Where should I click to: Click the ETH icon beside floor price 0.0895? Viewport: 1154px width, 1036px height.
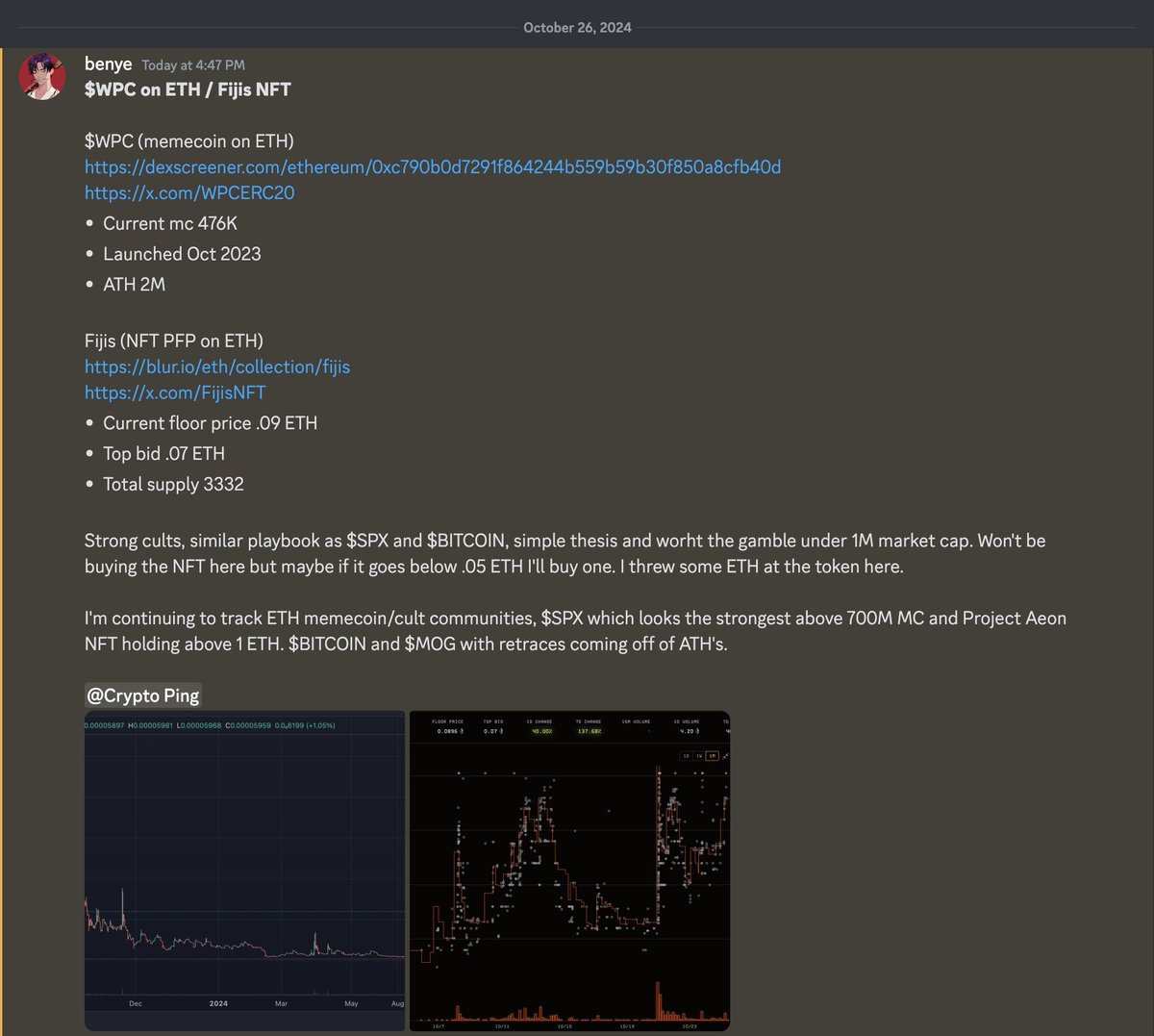(x=463, y=731)
